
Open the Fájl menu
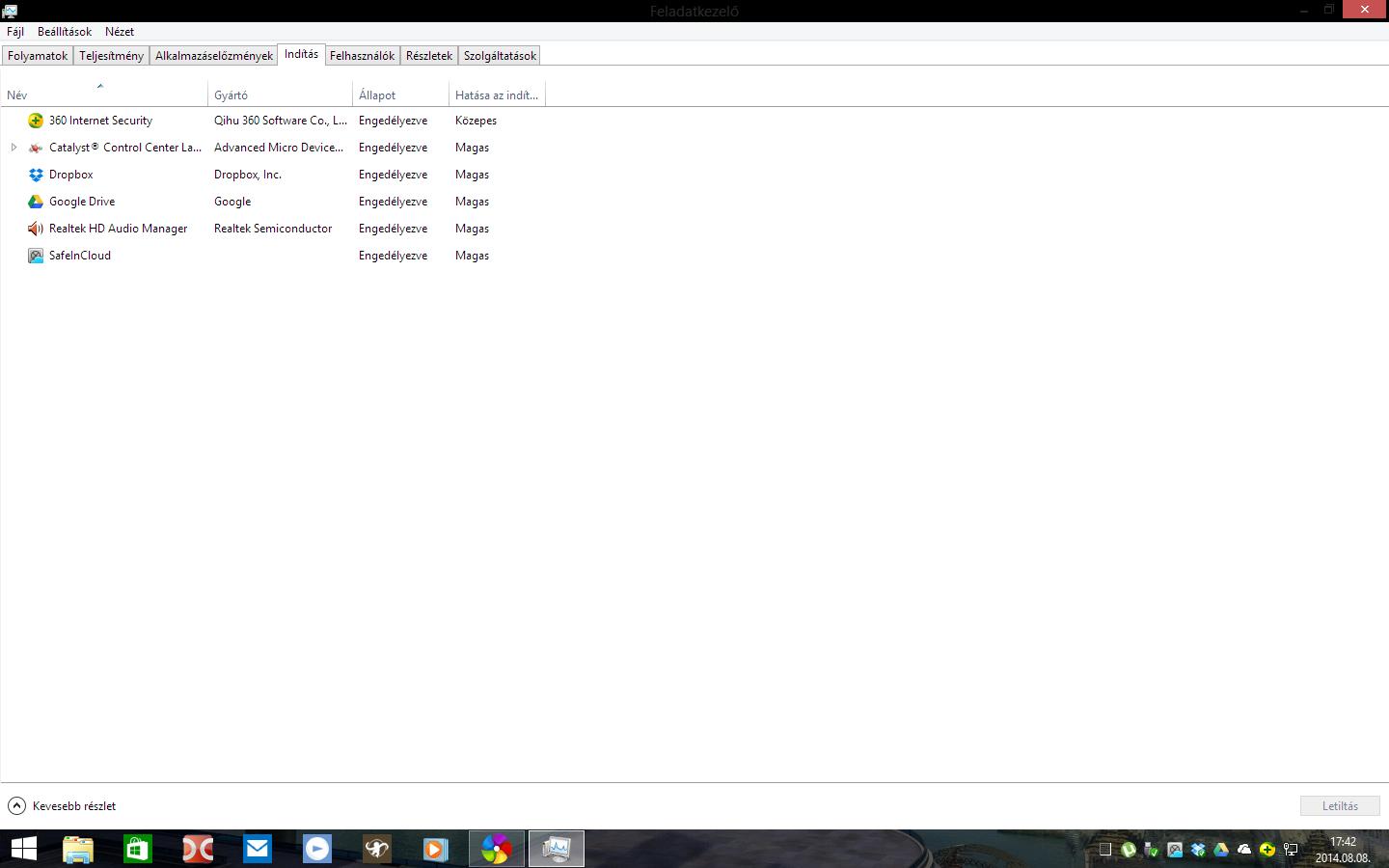[x=15, y=32]
